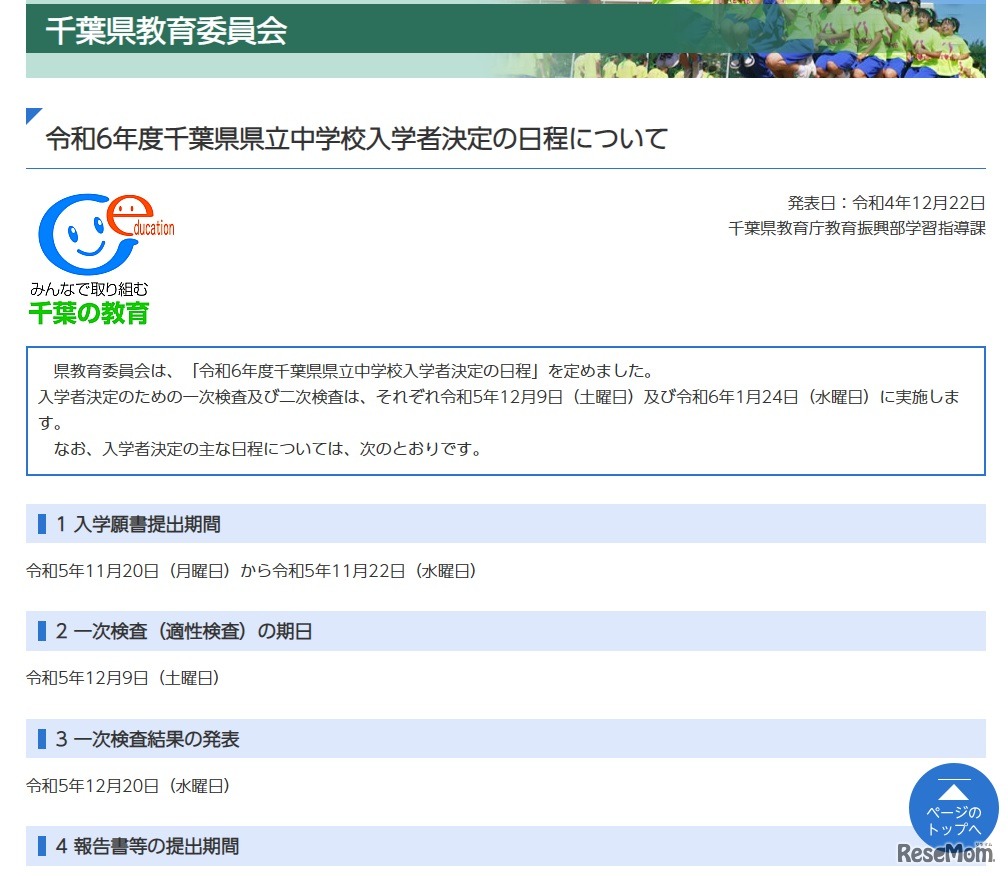Click the white up arrow in the page-top circle

coord(954,791)
